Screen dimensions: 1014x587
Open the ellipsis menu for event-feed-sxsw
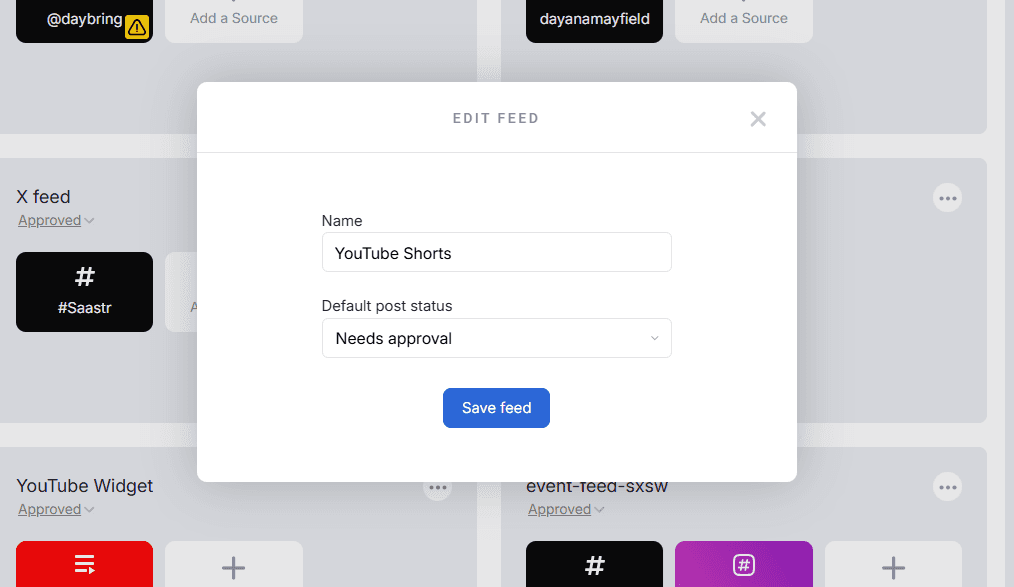click(947, 487)
